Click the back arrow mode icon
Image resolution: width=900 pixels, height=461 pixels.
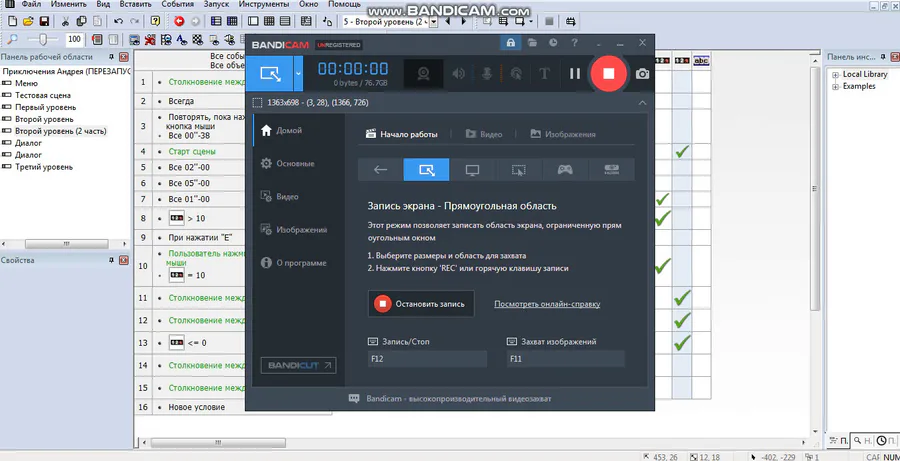pyautogui.click(x=380, y=170)
